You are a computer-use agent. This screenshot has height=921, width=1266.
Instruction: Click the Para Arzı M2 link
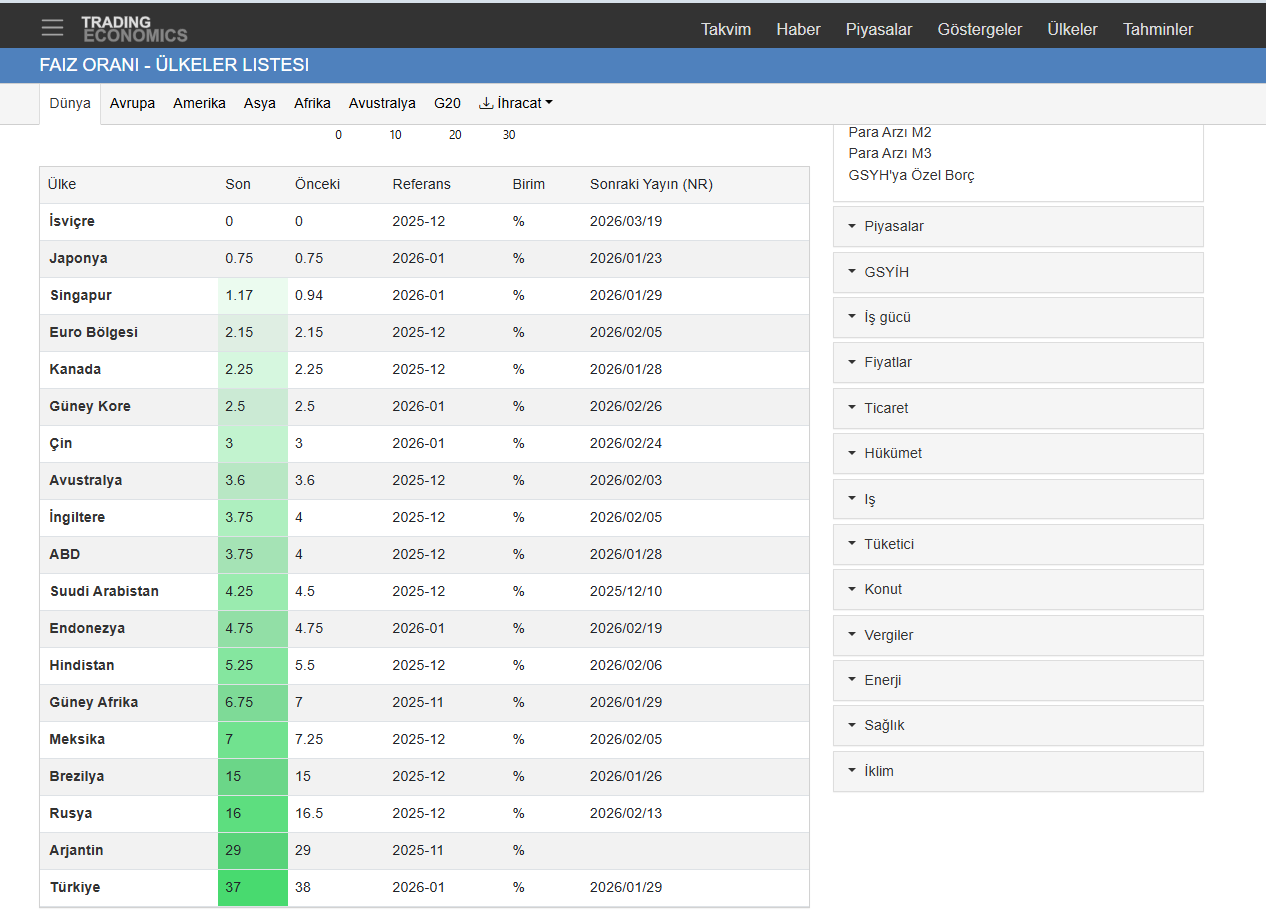click(890, 132)
